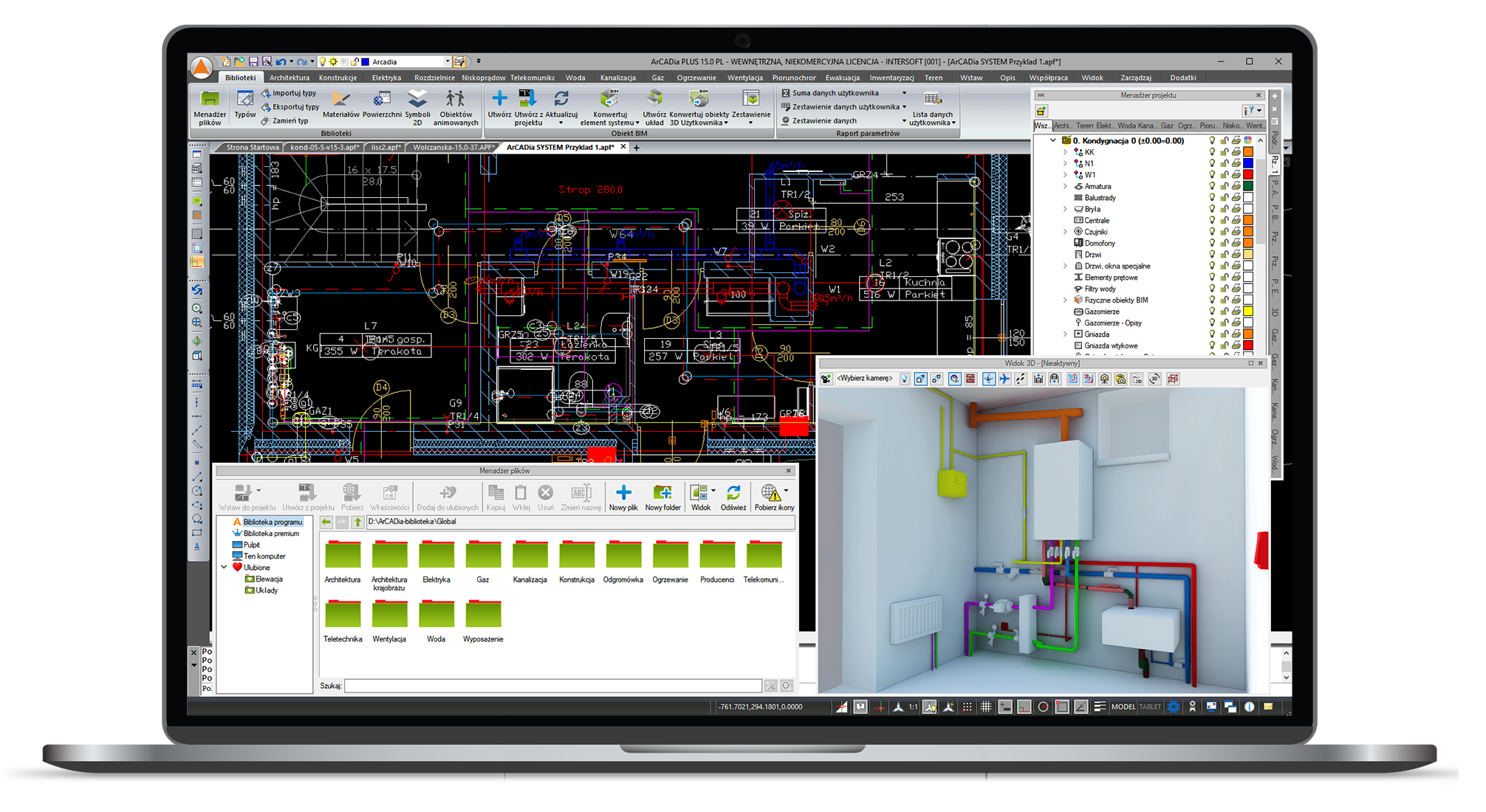Expand Fizyczne obiekty BIM node
The width and height of the screenshot is (1486, 812).
[x=1065, y=300]
